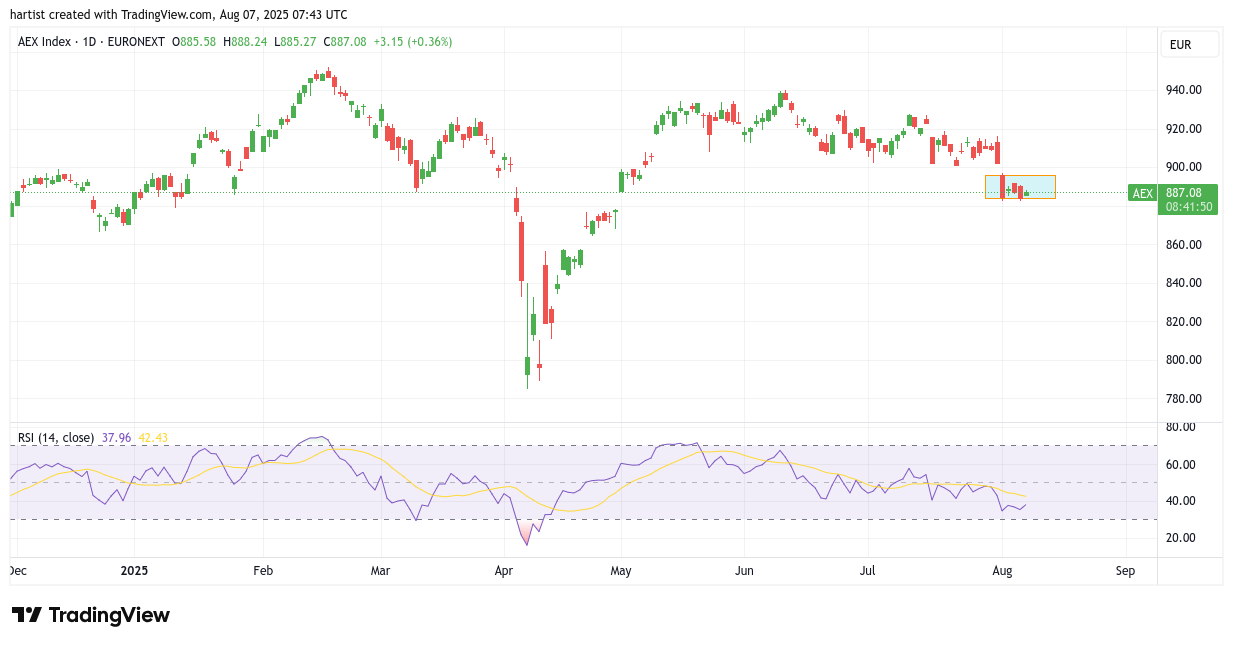Open the EUR currency selector
This screenshot has height=645, width=1233.
(x=1189, y=44)
